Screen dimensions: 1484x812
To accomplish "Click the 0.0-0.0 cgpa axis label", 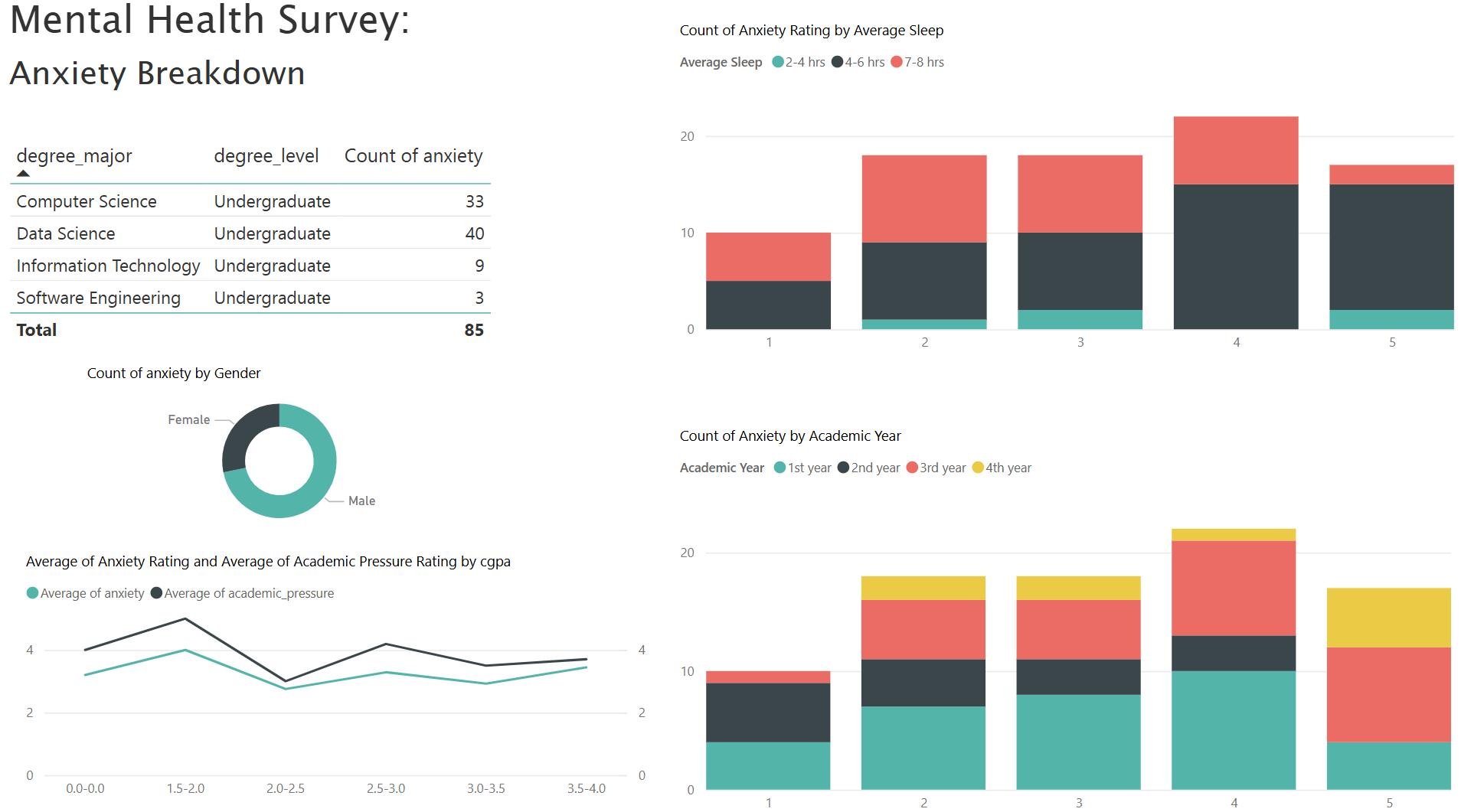I will [85, 788].
